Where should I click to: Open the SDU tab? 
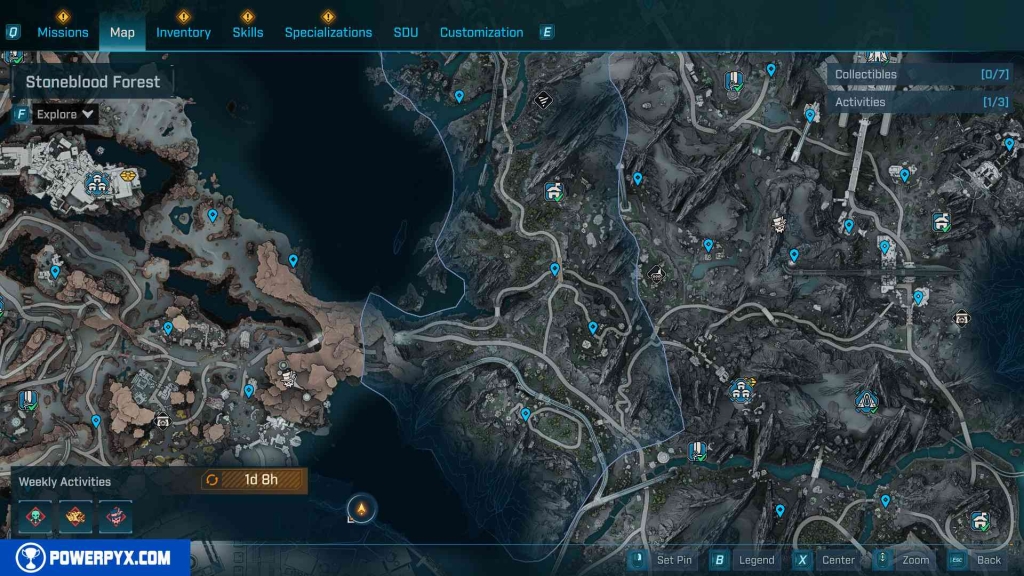(x=406, y=33)
